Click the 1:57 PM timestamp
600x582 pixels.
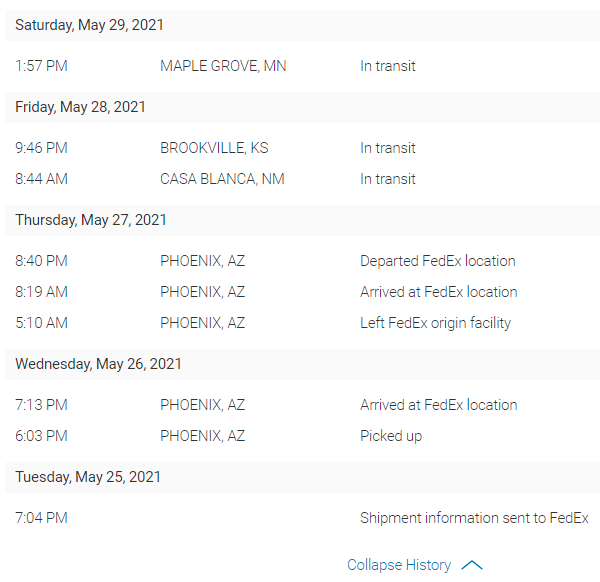[41, 66]
